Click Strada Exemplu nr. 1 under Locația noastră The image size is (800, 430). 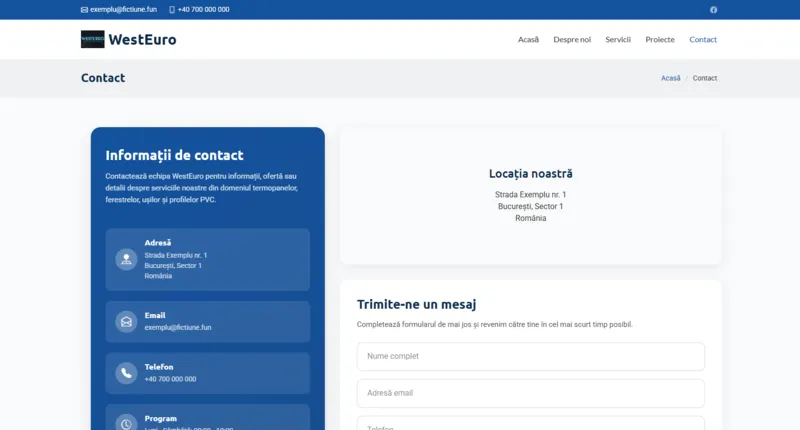[531, 194]
